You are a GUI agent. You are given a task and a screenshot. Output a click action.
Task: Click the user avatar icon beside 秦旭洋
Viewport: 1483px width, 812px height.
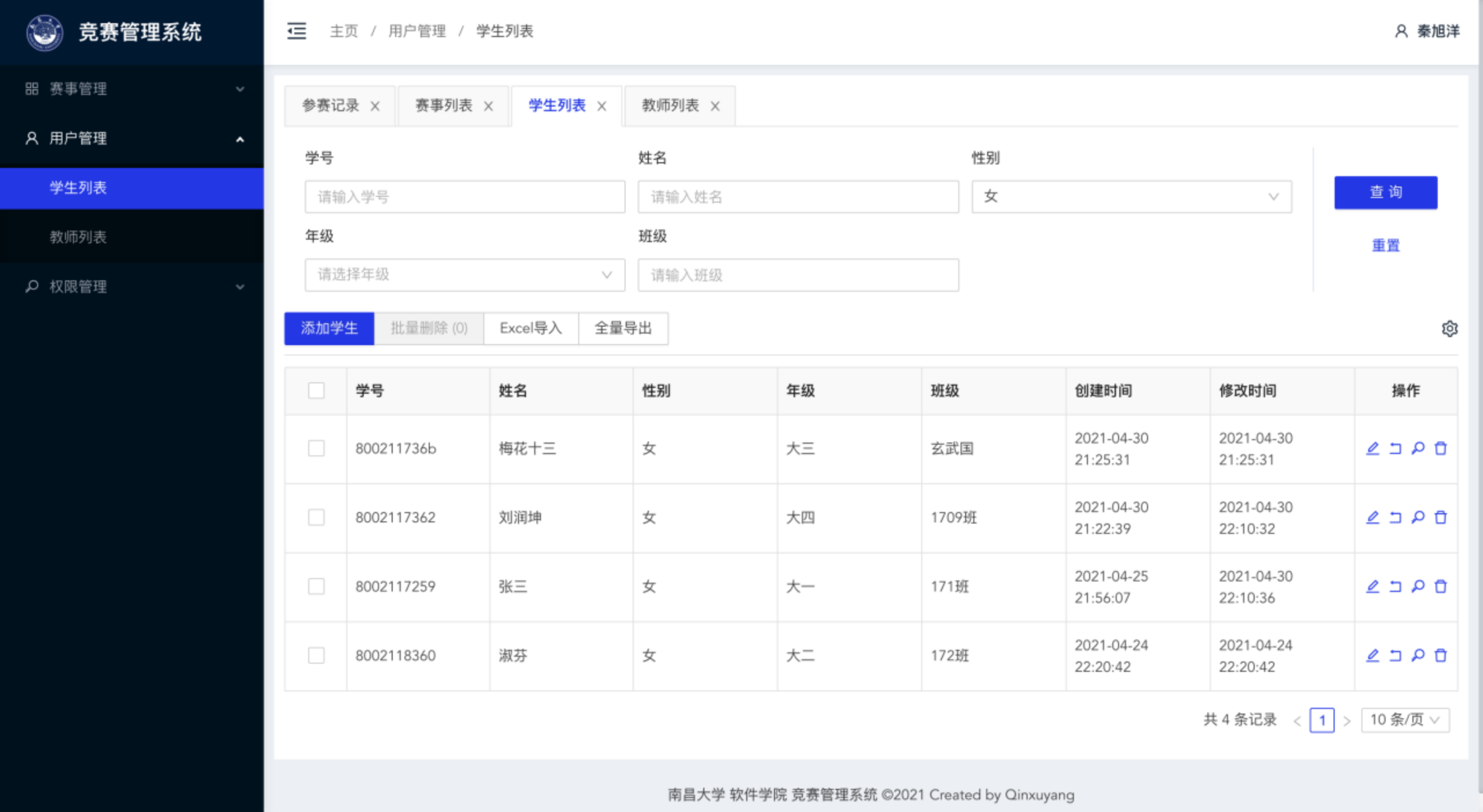1401,31
